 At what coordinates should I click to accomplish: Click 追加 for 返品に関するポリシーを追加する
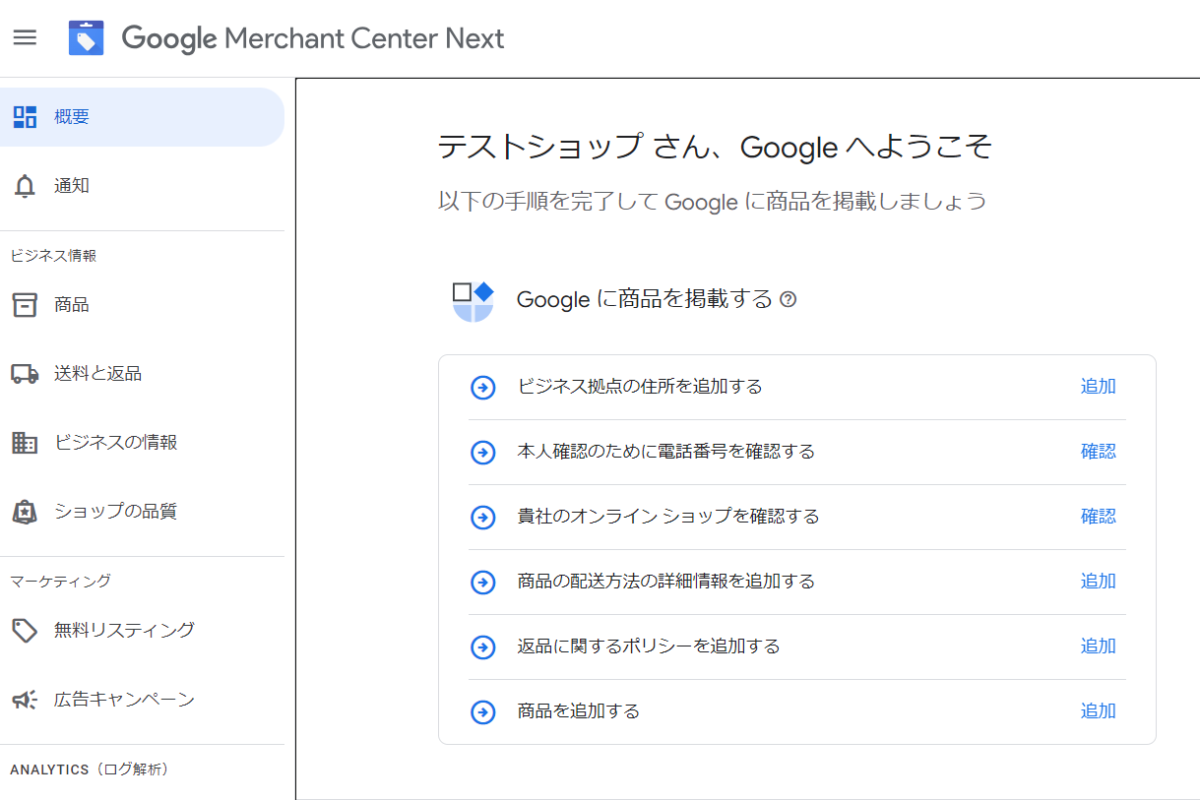(x=1098, y=647)
